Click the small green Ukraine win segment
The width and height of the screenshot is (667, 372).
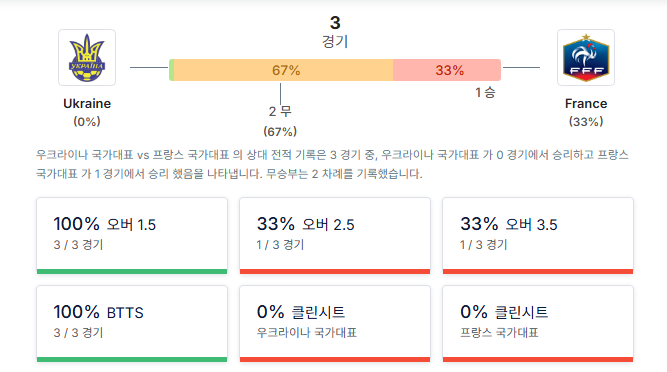coord(171,70)
